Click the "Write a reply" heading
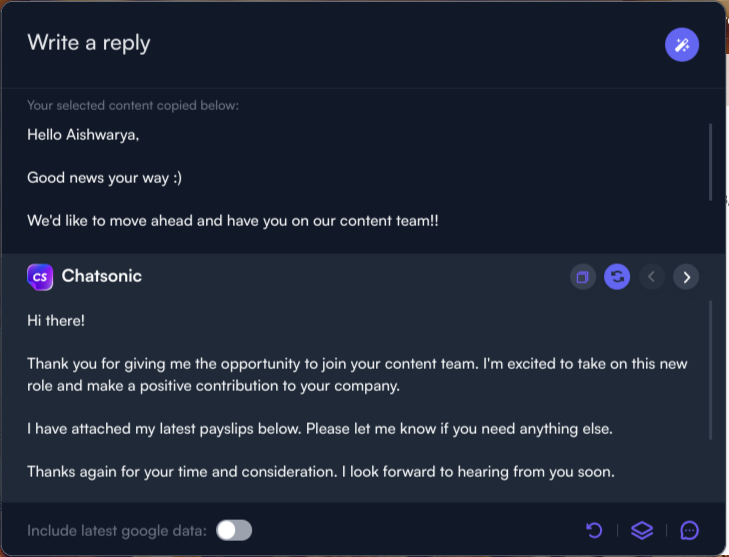Screen dimensions: 729x557 (89, 43)
